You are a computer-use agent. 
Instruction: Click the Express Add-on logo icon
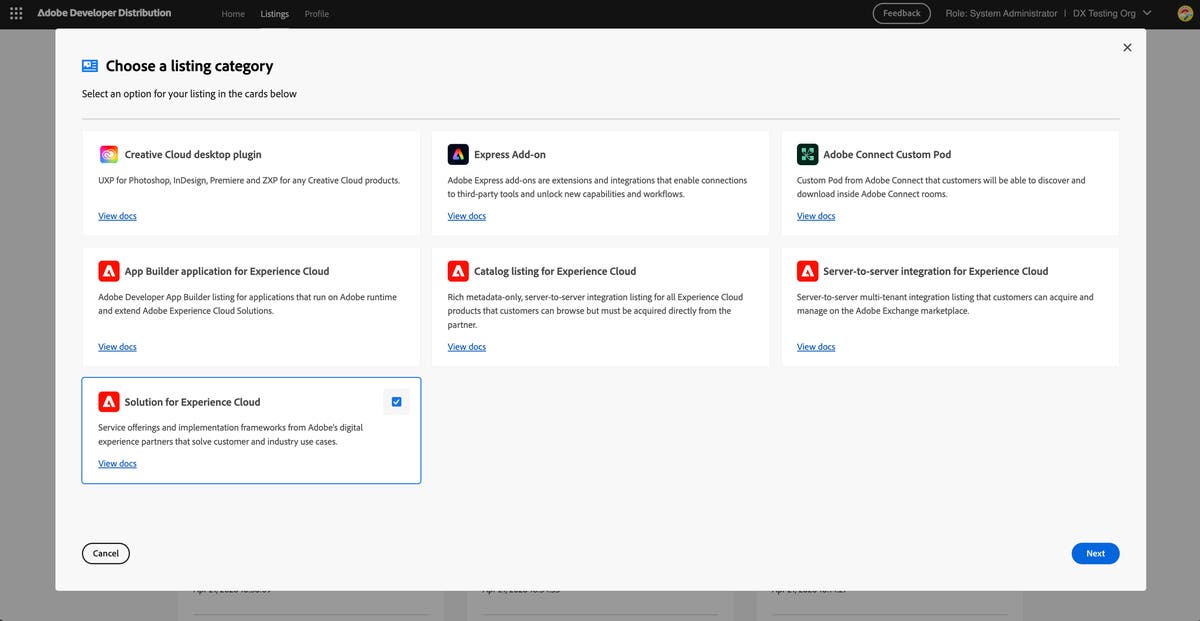click(458, 155)
